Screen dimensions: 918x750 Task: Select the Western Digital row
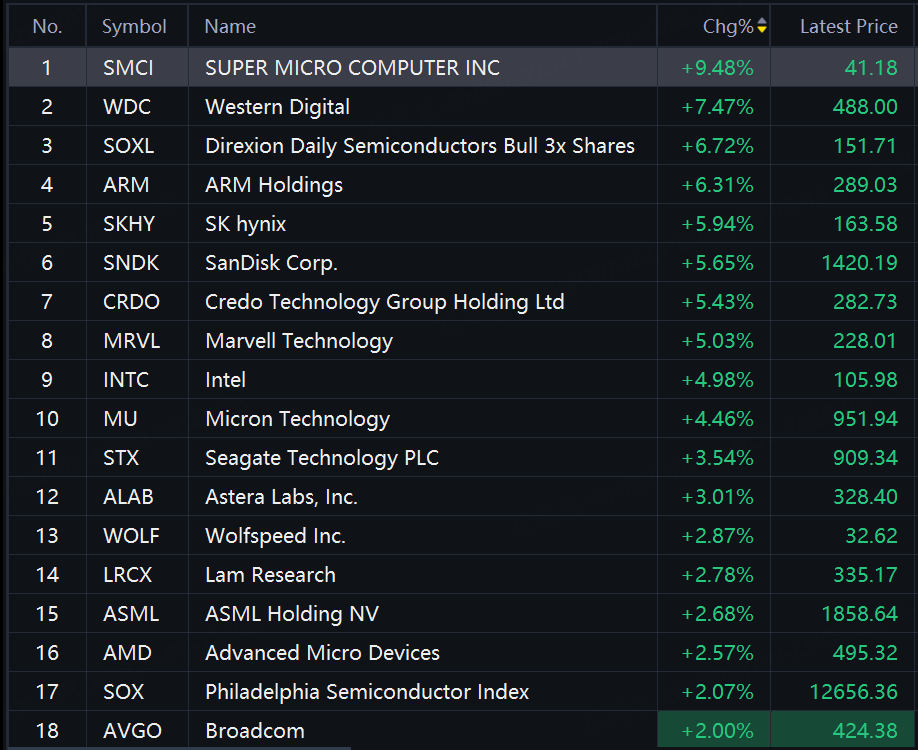[463, 107]
